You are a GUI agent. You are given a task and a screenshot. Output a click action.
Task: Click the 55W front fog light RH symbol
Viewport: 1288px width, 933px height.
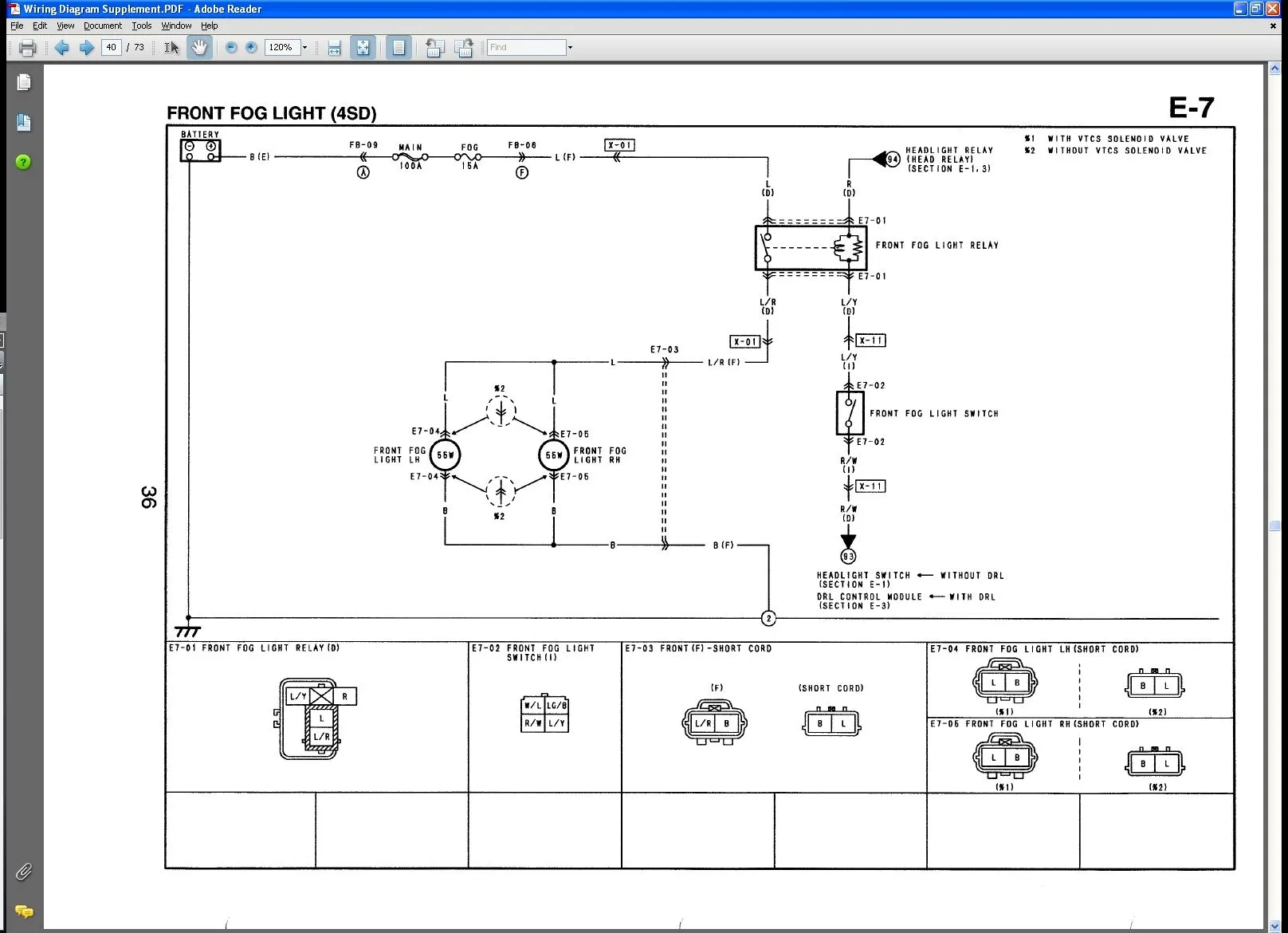(x=554, y=455)
